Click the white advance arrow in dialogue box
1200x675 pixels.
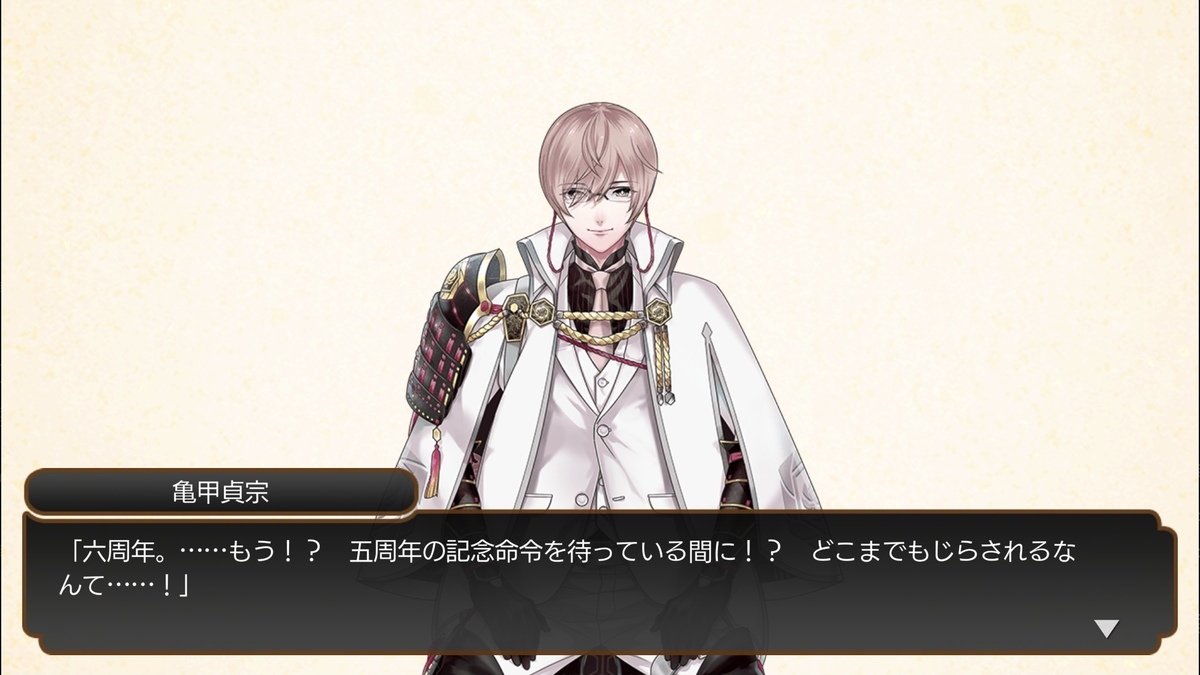[x=1106, y=628]
